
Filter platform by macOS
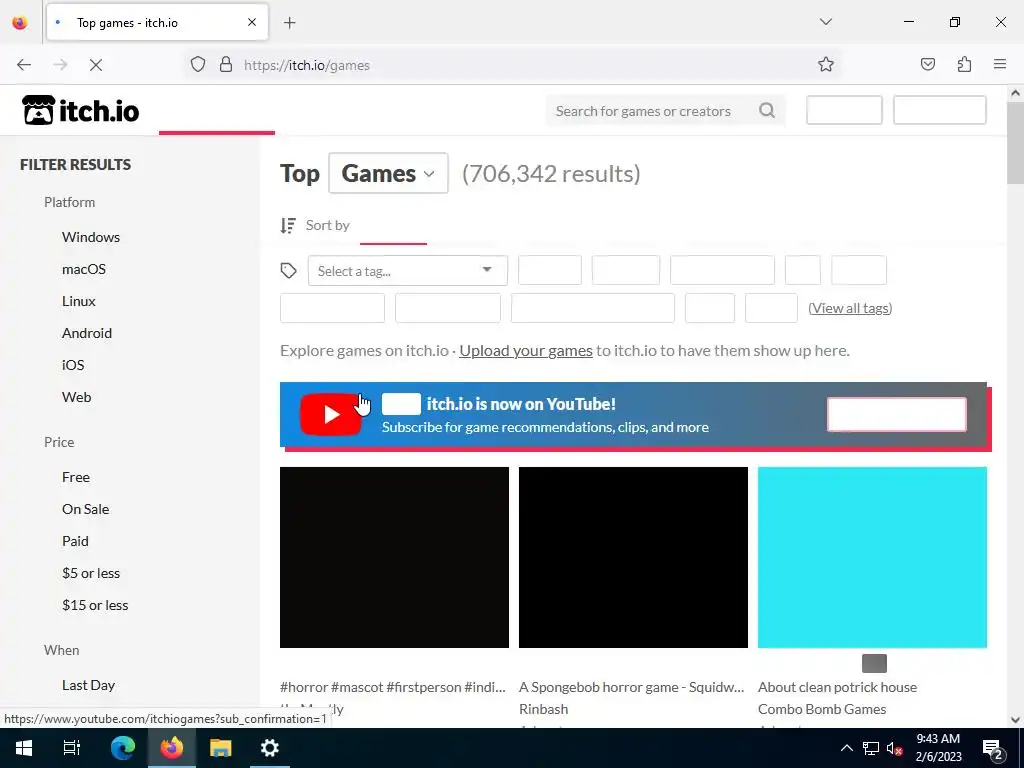84,269
